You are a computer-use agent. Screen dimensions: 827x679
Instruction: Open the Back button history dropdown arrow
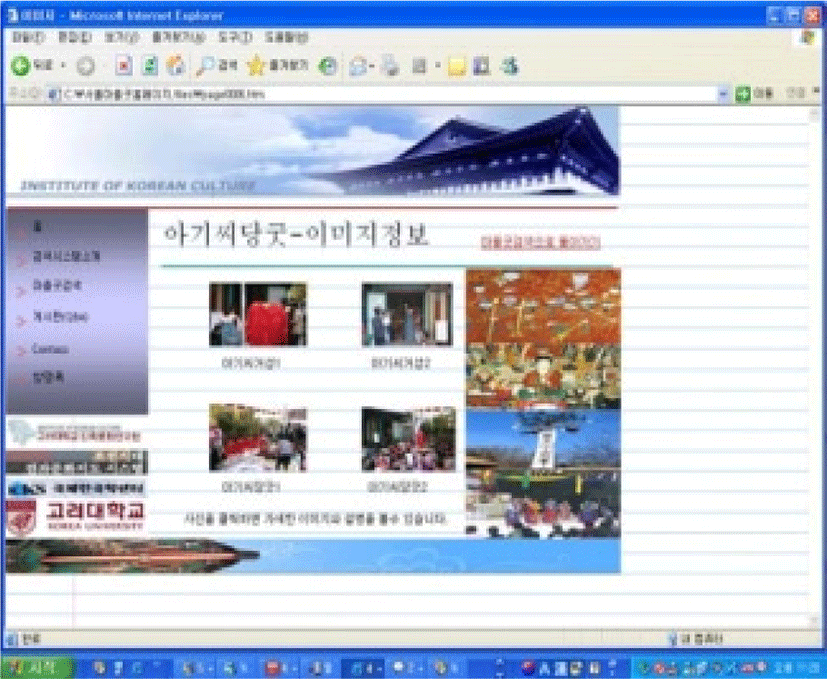(61, 65)
